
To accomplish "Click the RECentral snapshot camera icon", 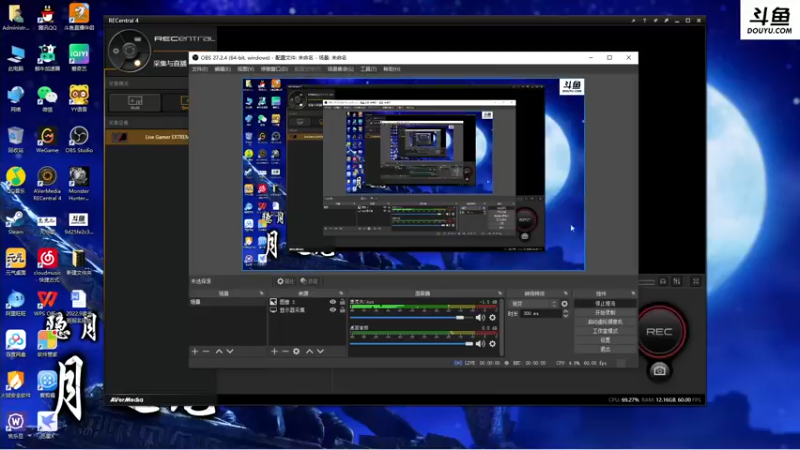I will tap(659, 370).
